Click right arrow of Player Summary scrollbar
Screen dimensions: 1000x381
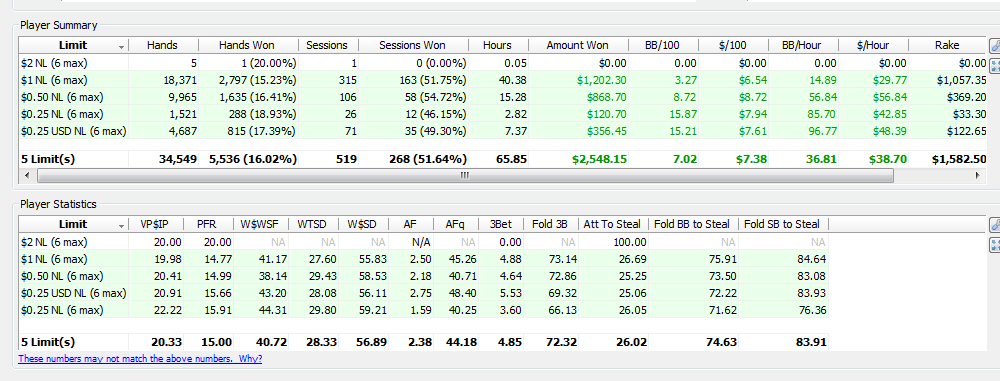coord(978,175)
